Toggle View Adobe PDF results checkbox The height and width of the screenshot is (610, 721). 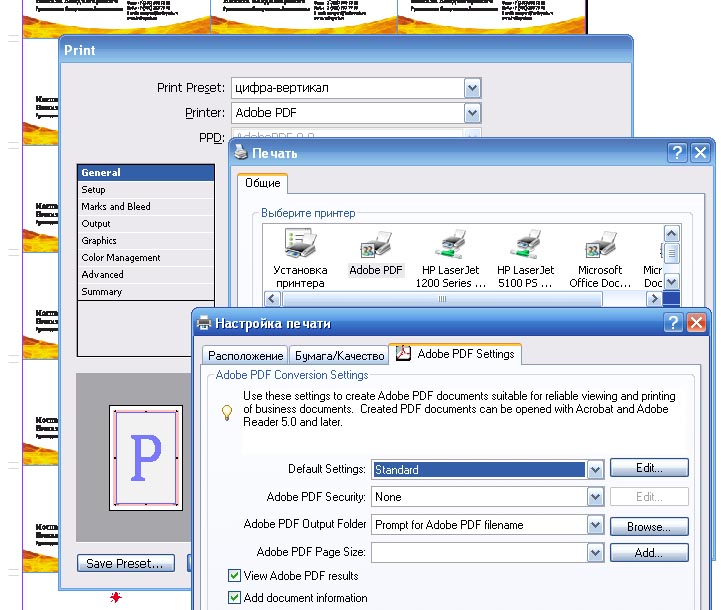(x=234, y=576)
